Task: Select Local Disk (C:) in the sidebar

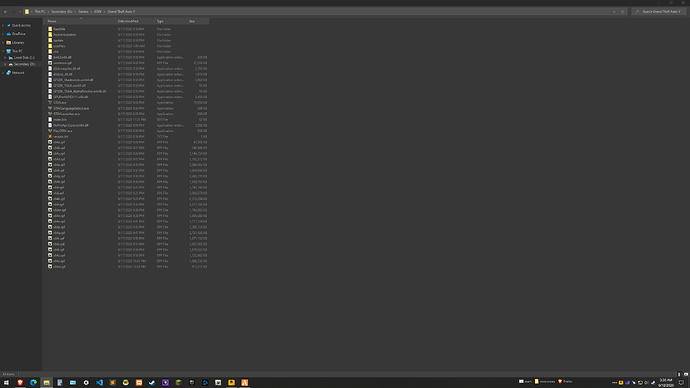Action: (24, 58)
